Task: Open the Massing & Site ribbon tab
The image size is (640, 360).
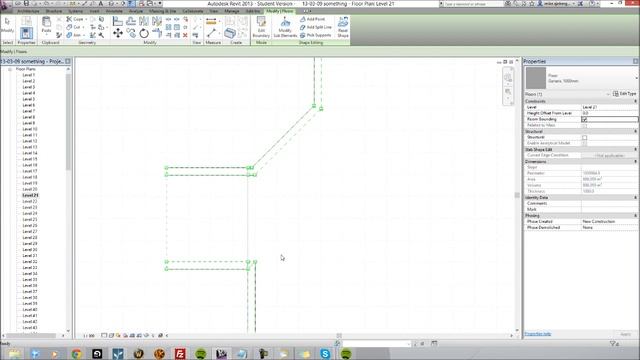Action: 162,11
